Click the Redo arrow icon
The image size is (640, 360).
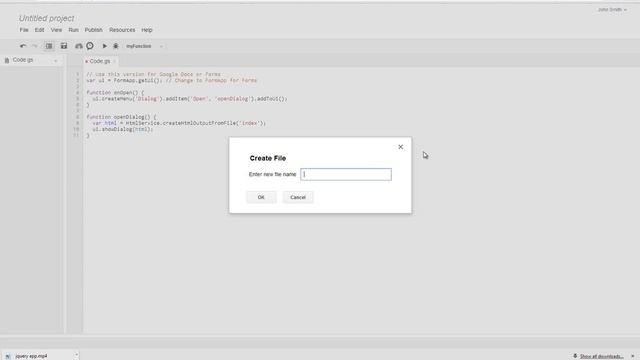35,46
